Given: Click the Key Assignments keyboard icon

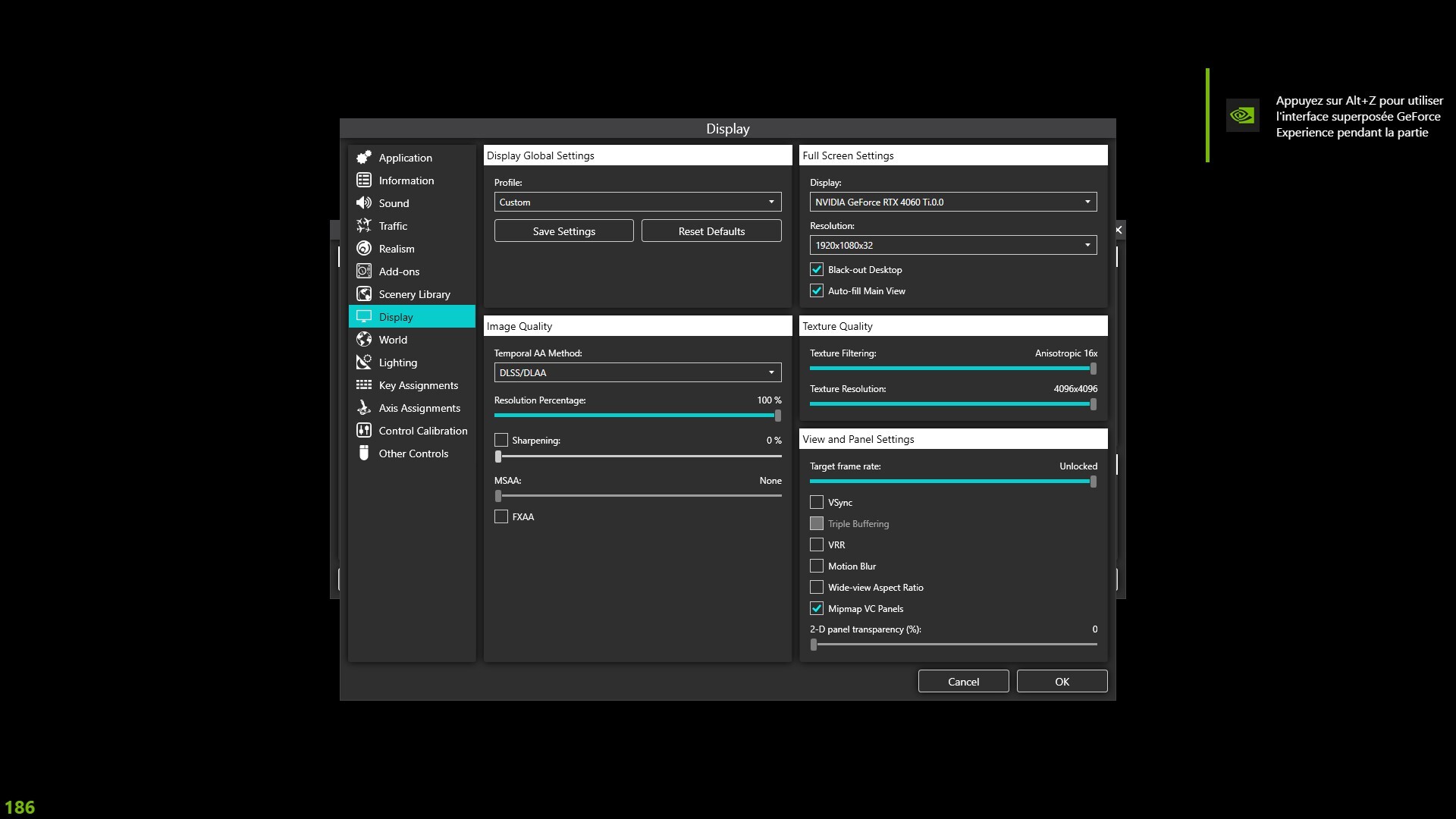Looking at the screenshot, I should coord(364,384).
